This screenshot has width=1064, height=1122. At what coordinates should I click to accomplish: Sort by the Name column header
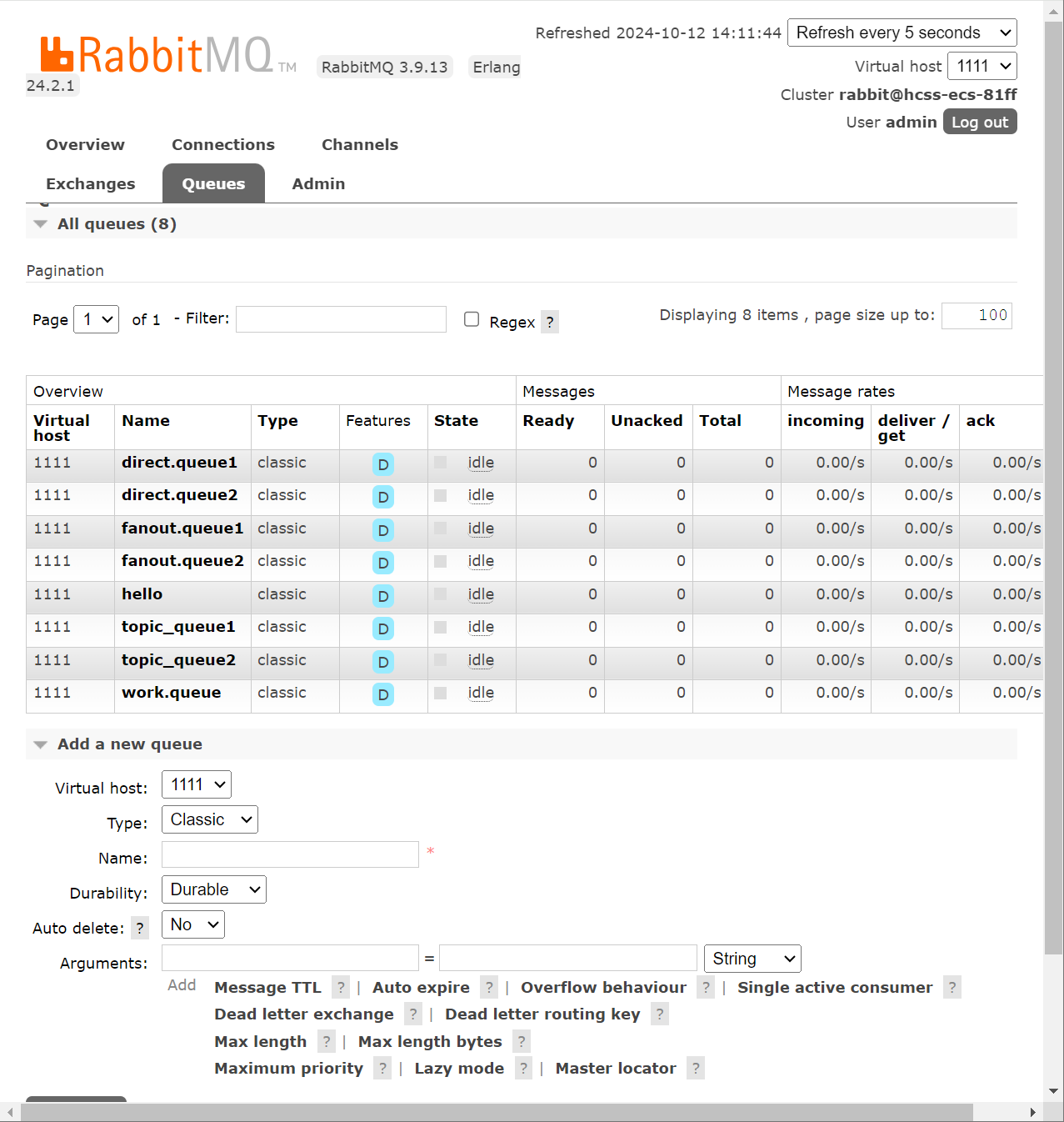(146, 421)
